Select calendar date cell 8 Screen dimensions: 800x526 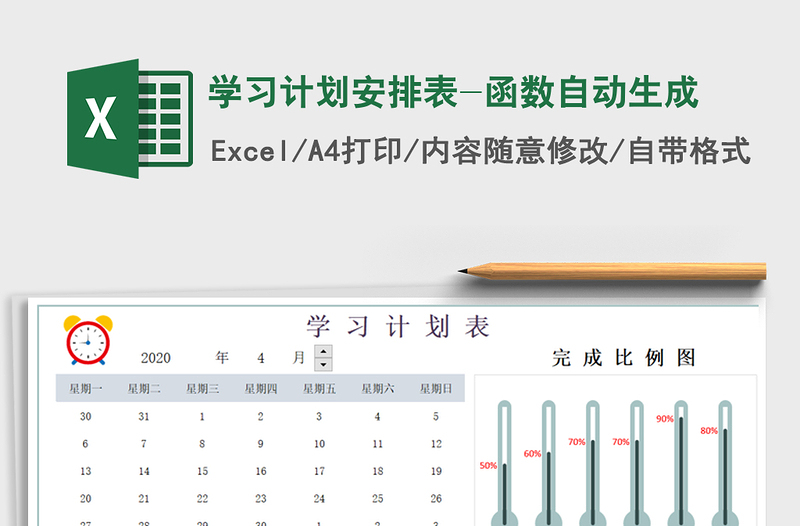[202, 444]
